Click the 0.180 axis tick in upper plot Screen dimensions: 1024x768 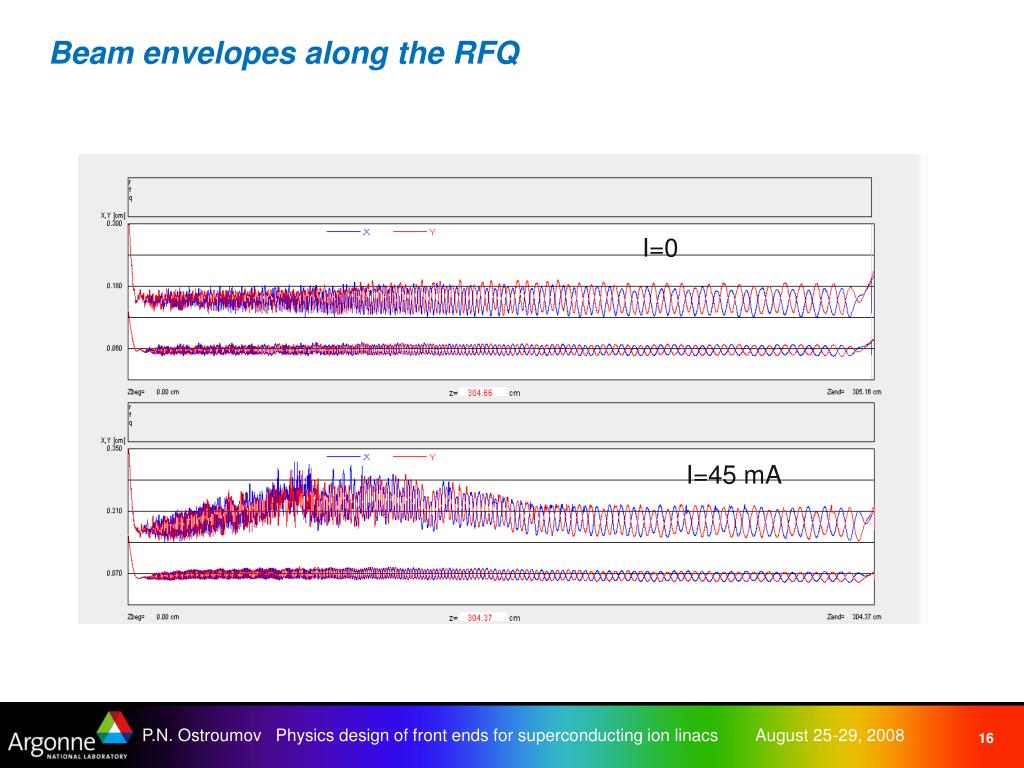pos(114,286)
